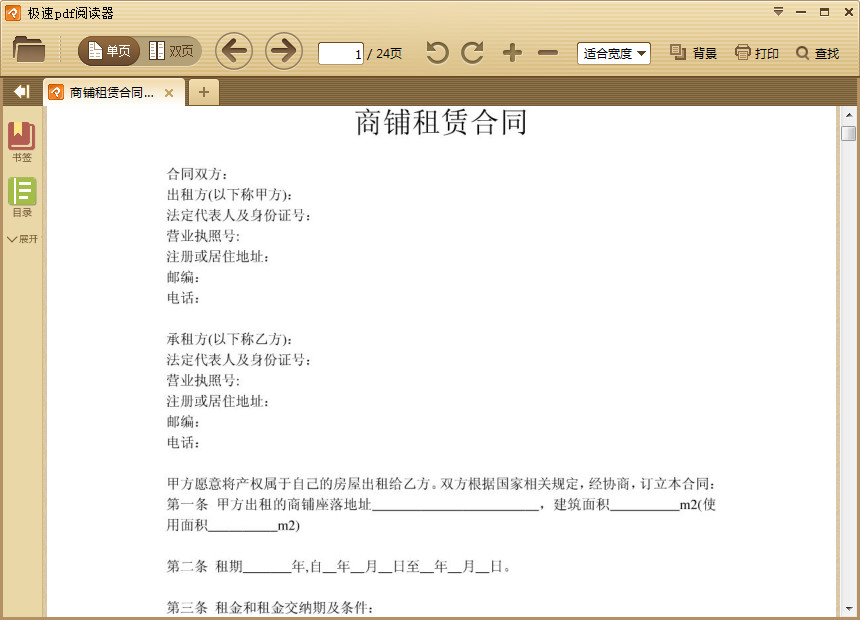Rotate the page counterclockwise

(x=436, y=52)
